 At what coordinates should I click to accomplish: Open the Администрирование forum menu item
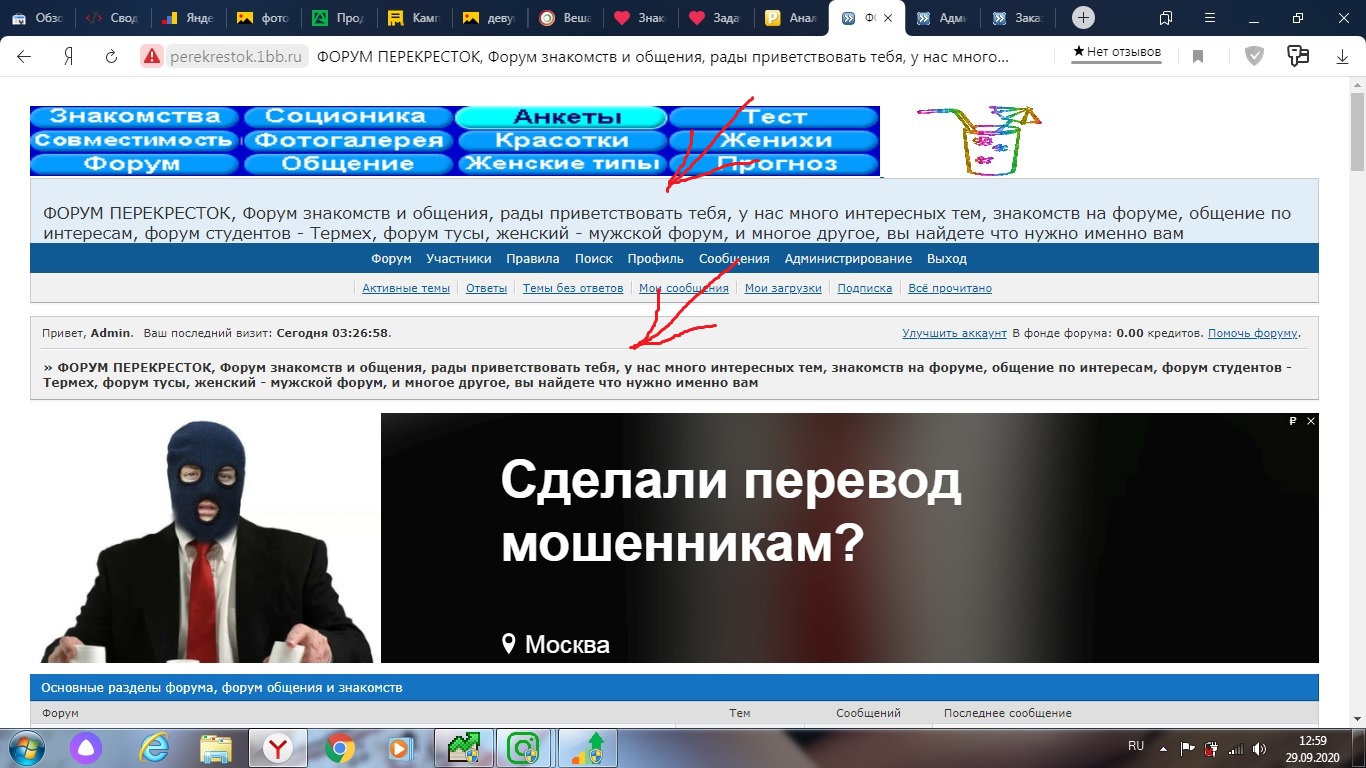click(848, 259)
